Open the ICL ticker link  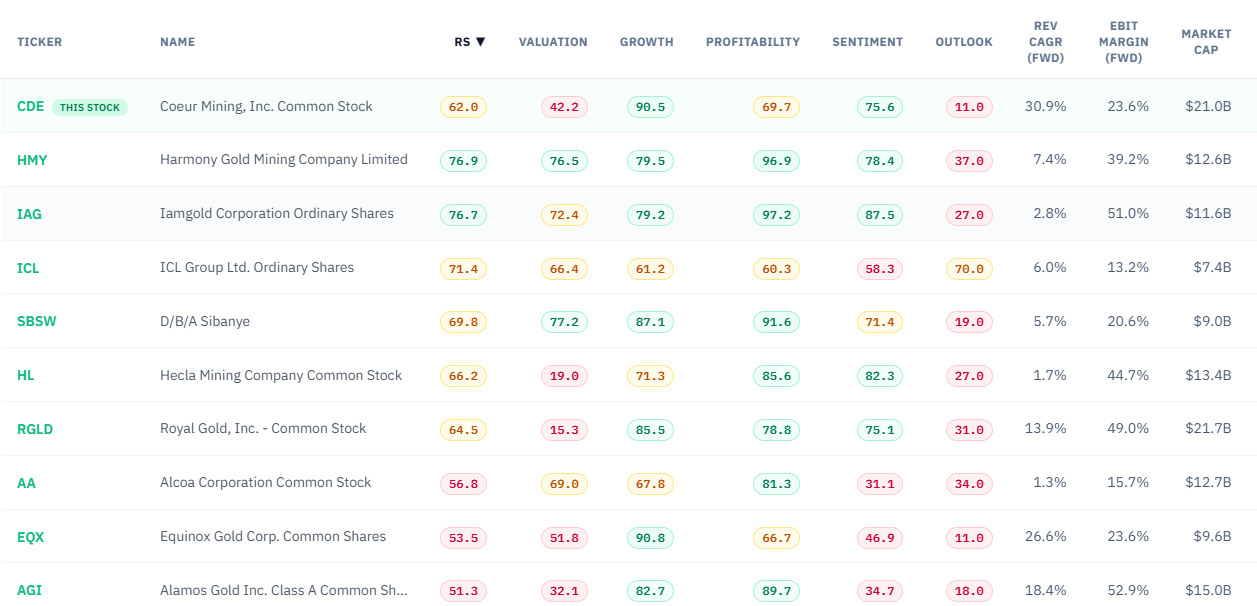[28, 268]
